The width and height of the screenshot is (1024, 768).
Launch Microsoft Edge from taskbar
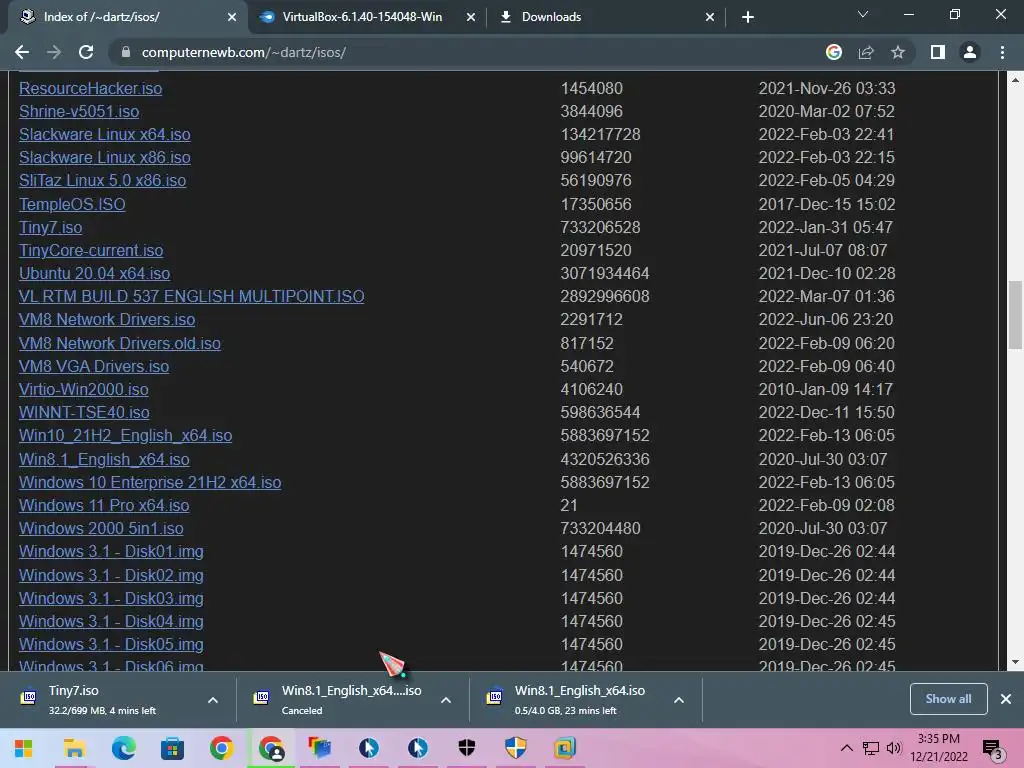click(x=123, y=748)
